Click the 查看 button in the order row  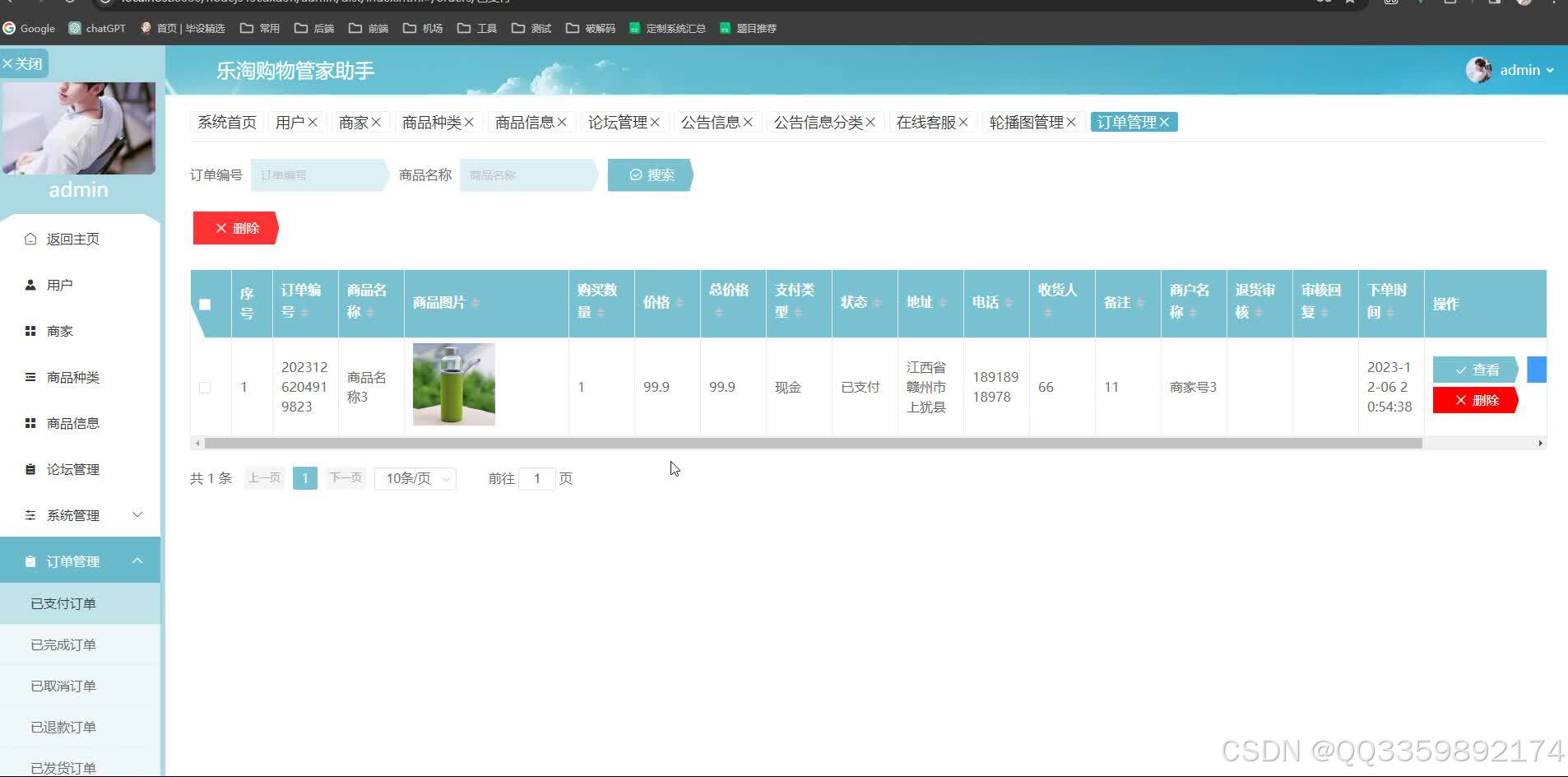(x=1476, y=370)
